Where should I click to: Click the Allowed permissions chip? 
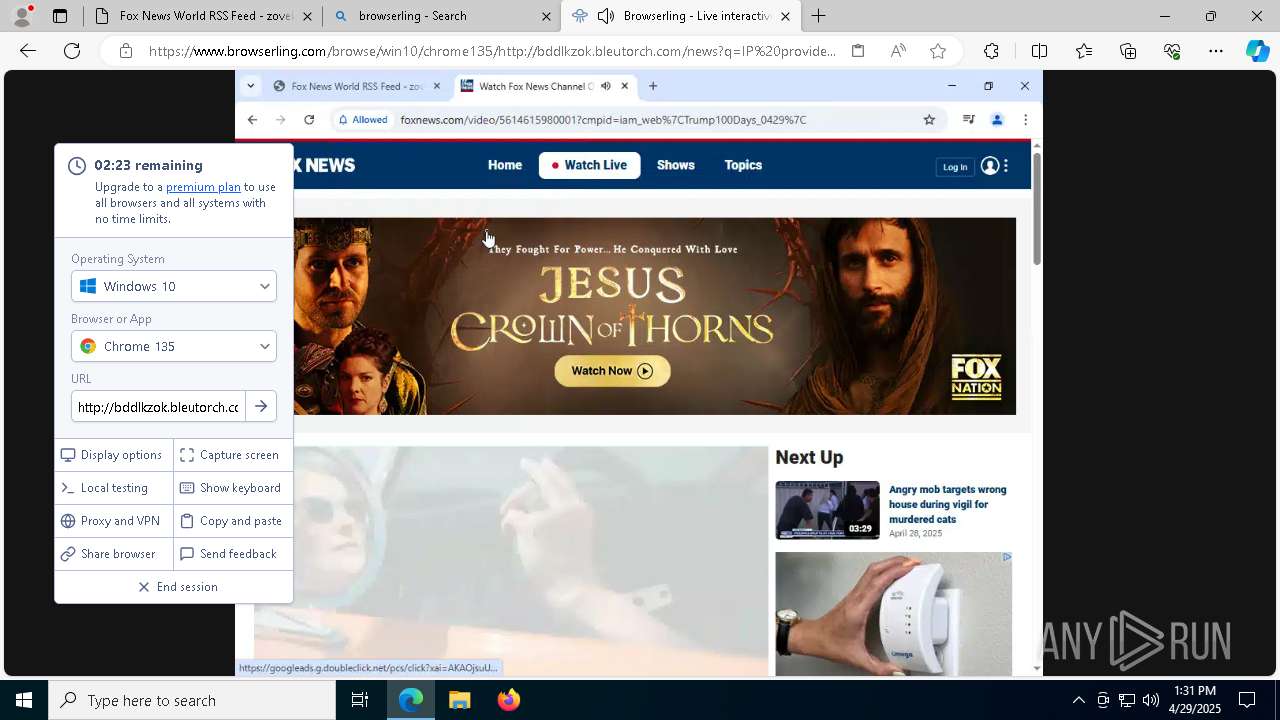click(x=363, y=120)
